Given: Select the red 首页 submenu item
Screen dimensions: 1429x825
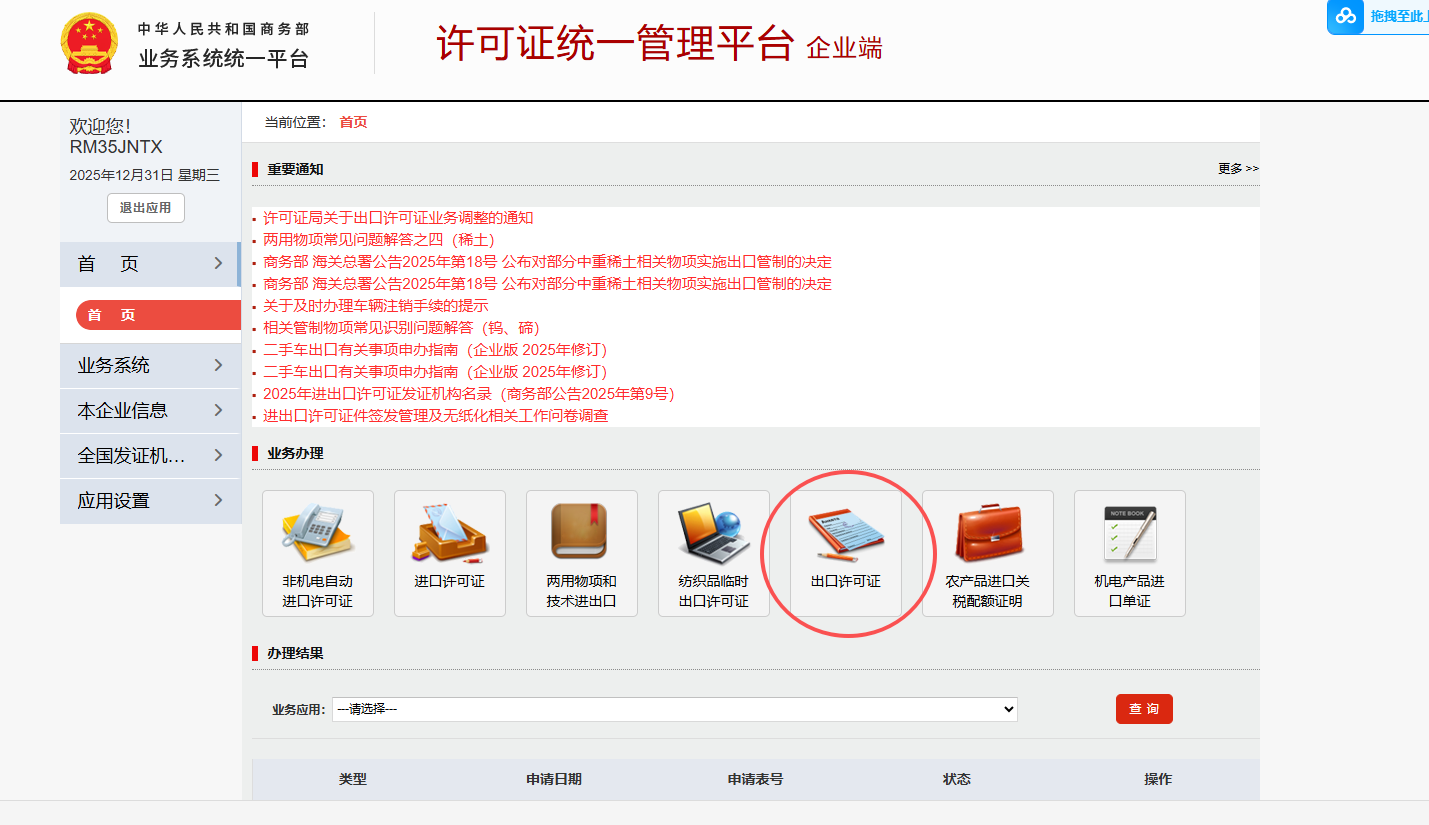Looking at the screenshot, I should point(157,315).
